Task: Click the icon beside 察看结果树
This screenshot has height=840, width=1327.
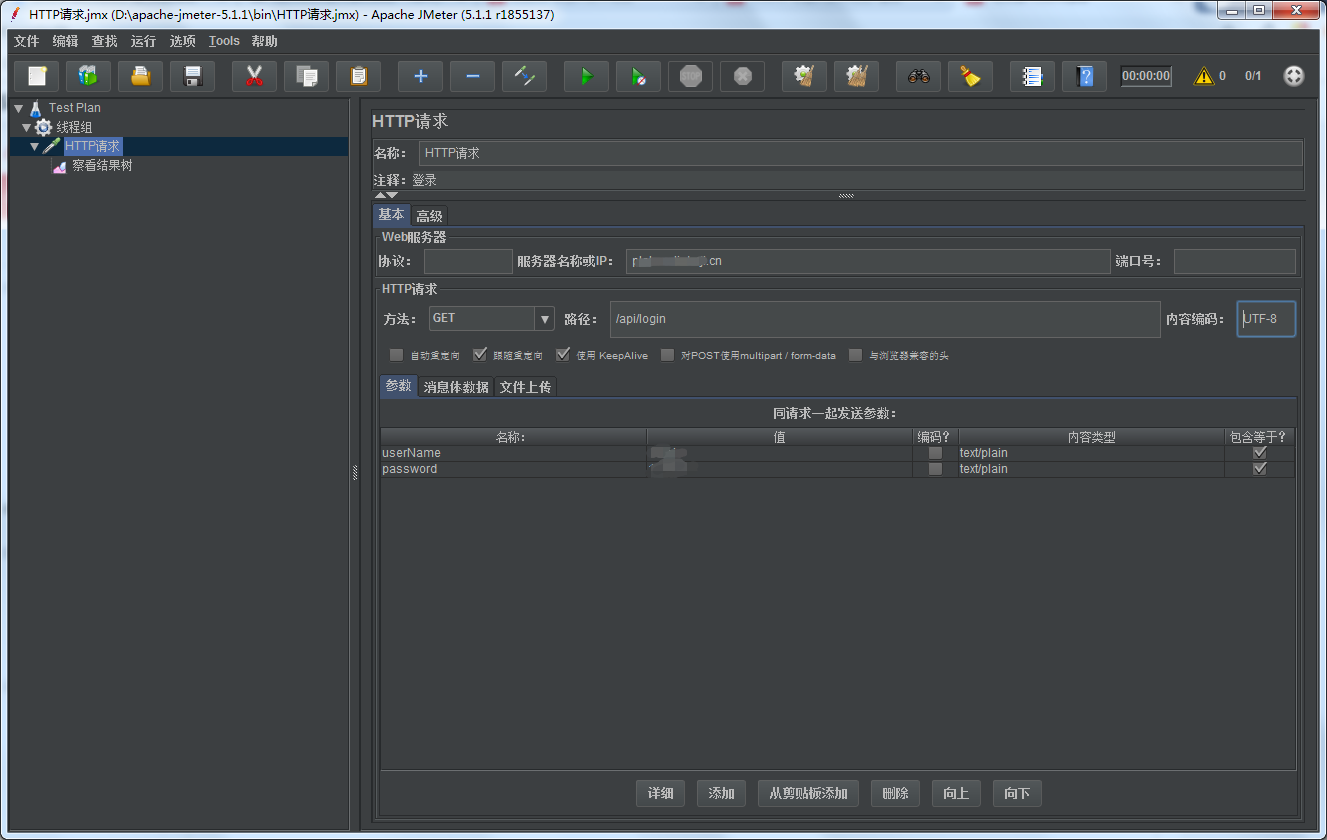Action: tap(59, 166)
